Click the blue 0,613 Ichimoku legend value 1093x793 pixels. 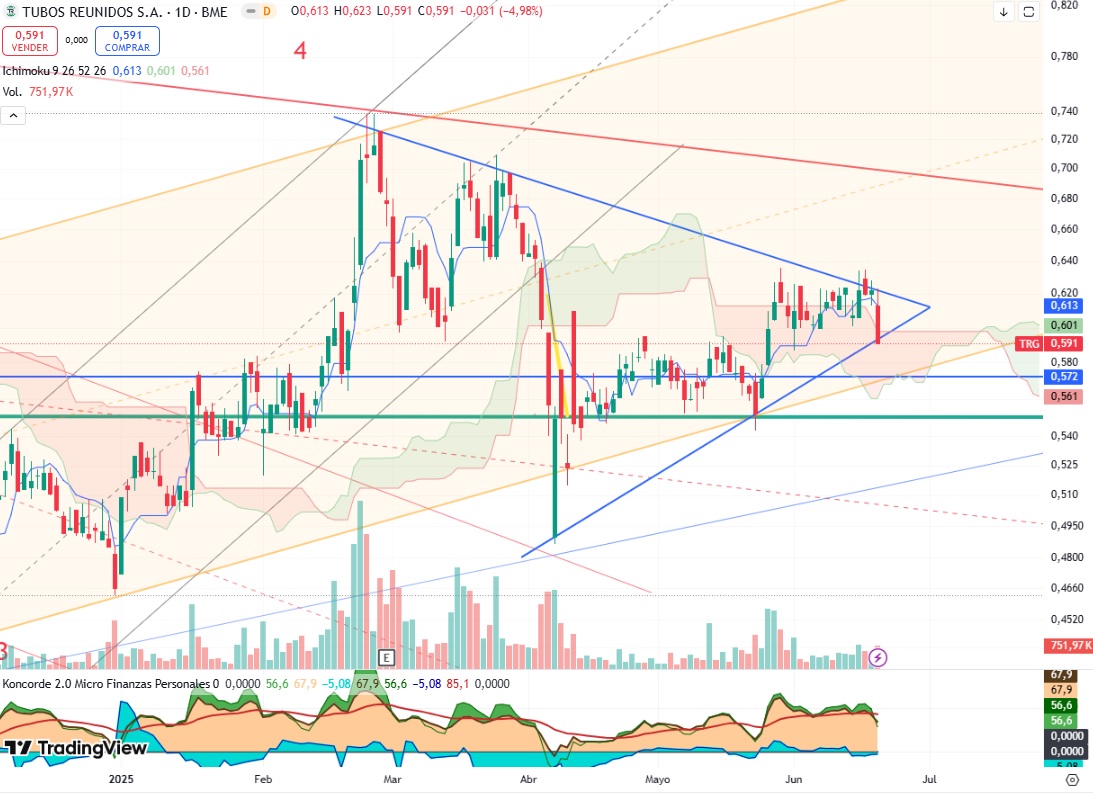[127, 71]
